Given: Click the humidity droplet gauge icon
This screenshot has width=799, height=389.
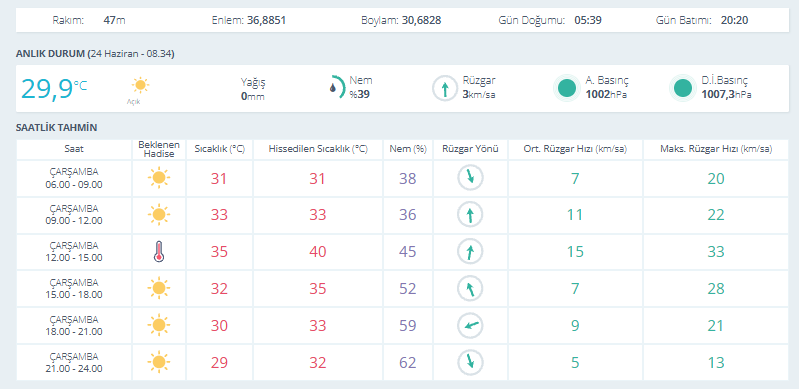Looking at the screenshot, I should point(337,87).
